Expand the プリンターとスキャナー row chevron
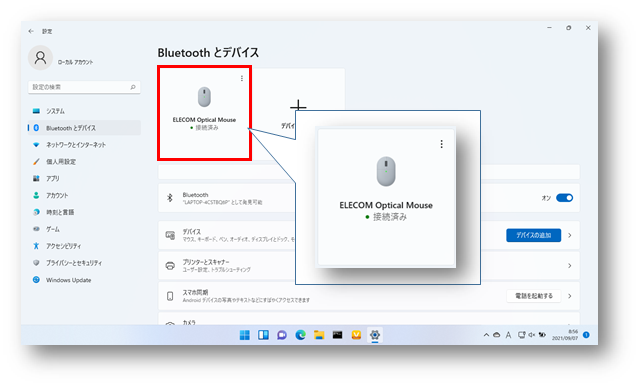 coord(570,266)
